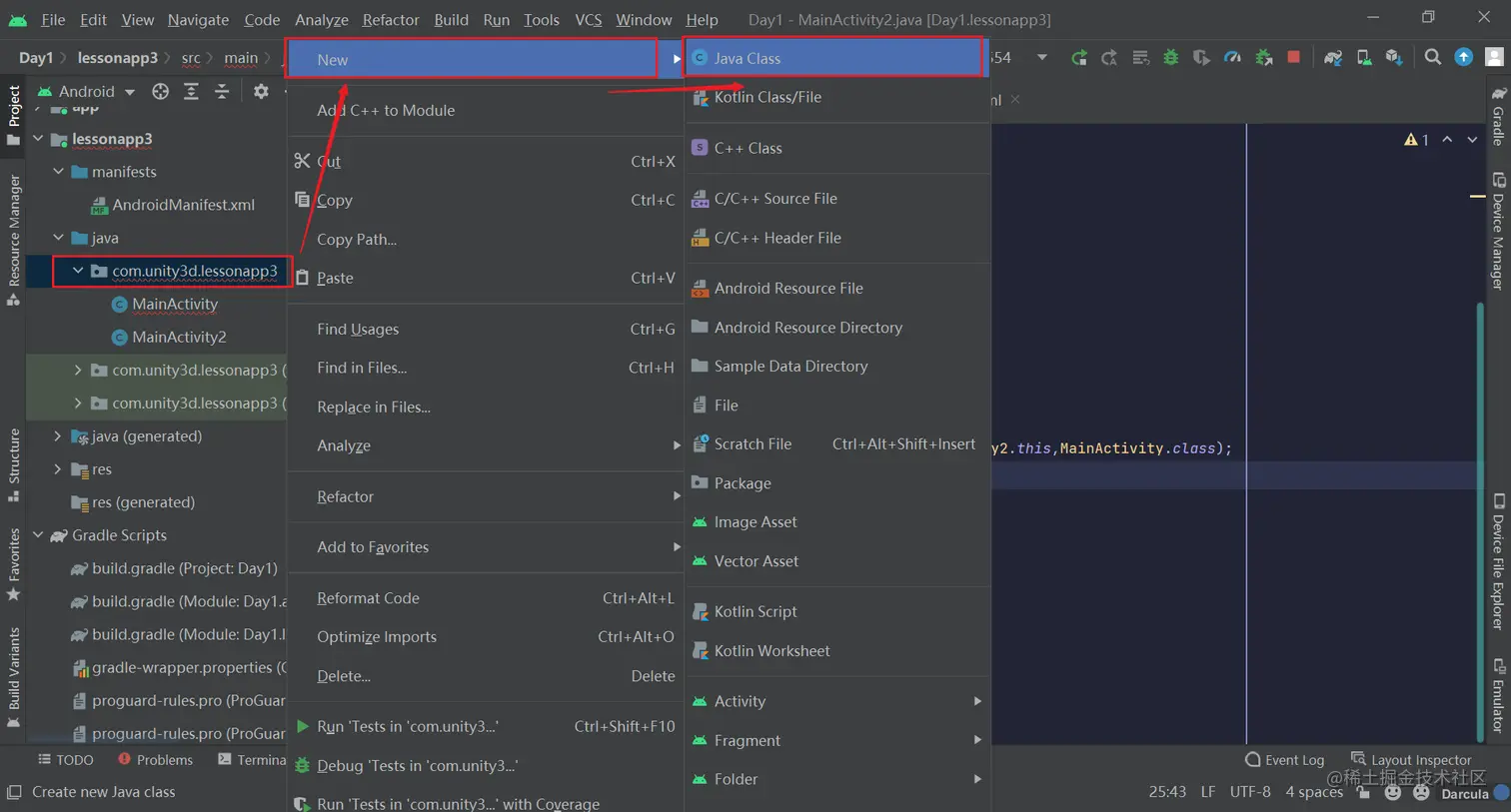Click the lessonapp3 breadcrumb
Viewport: 1511px width, 812px height.
118,58
